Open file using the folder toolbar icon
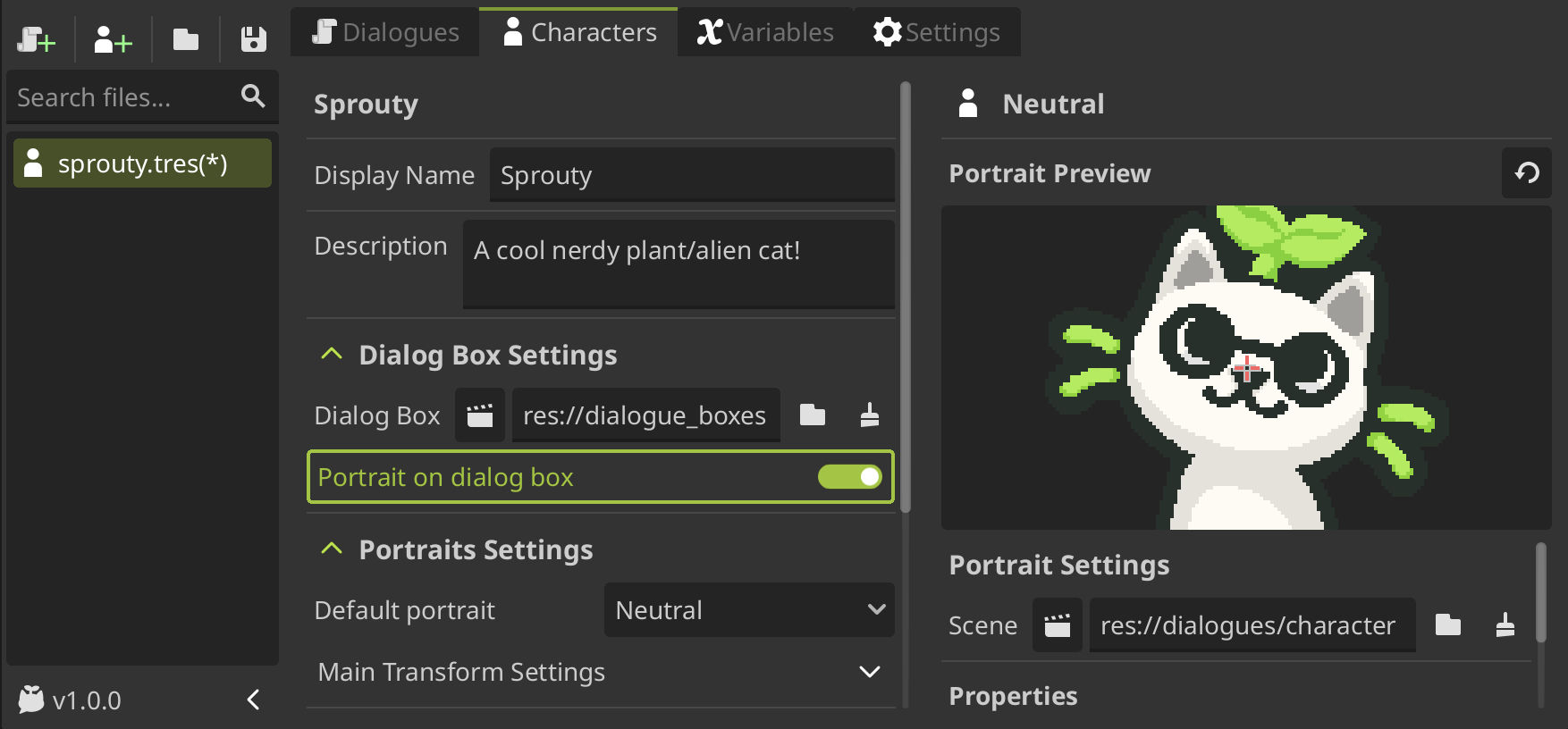 click(185, 40)
